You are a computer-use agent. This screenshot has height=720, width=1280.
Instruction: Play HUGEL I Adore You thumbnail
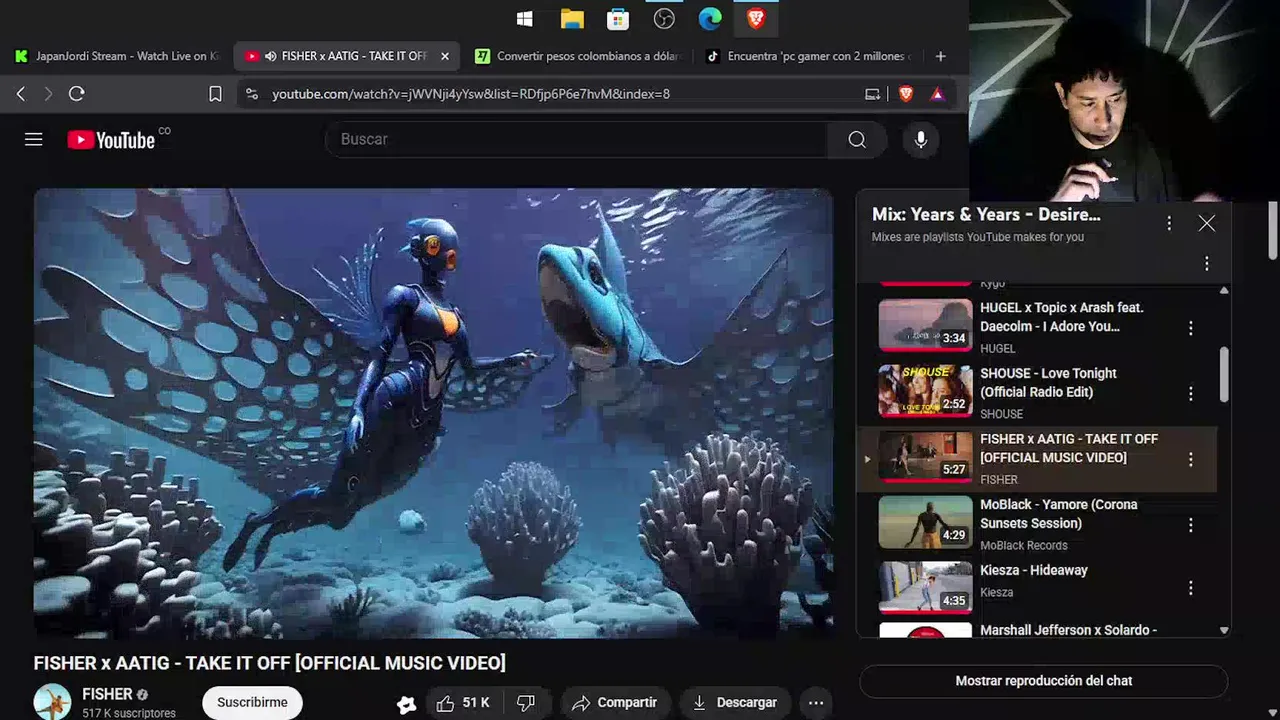[925, 326]
